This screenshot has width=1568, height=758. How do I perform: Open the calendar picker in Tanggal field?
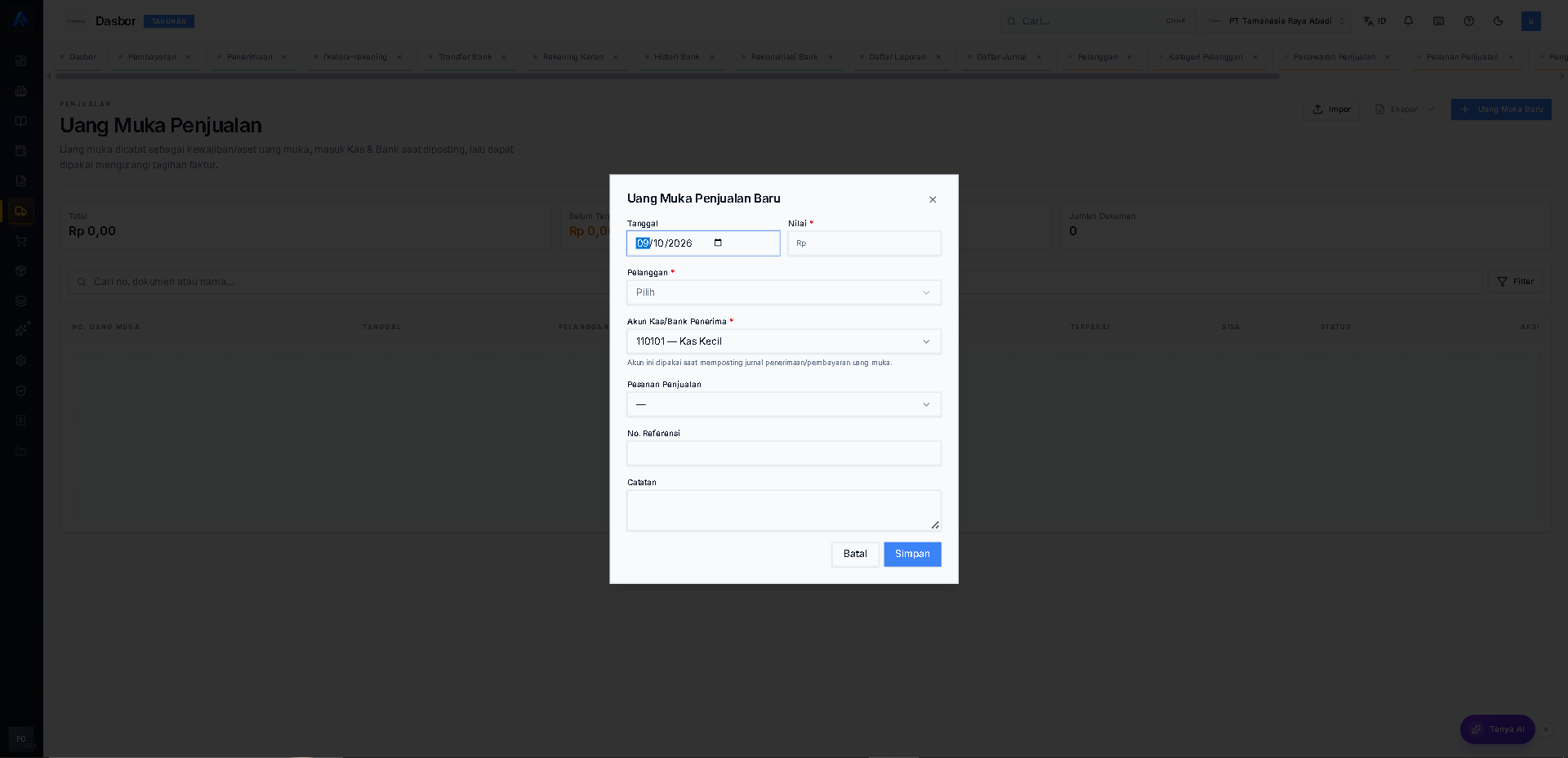(x=718, y=243)
